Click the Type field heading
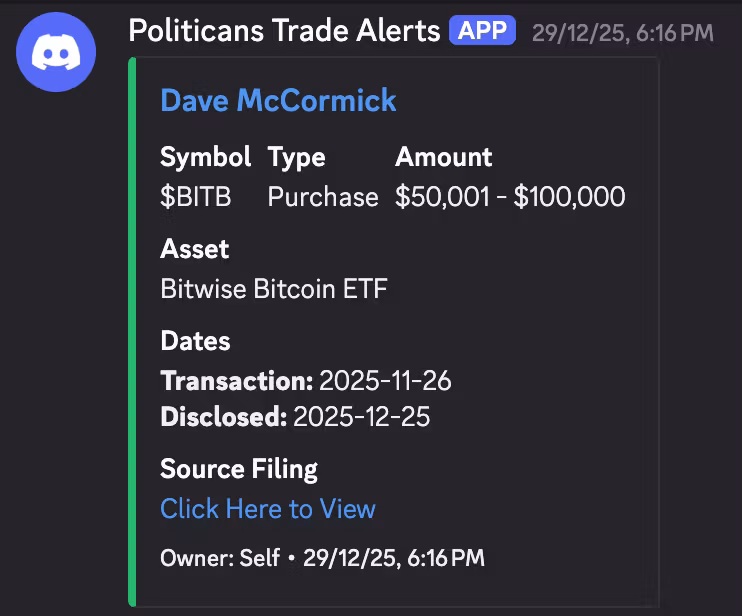This screenshot has width=742, height=616. pyautogui.click(x=296, y=157)
